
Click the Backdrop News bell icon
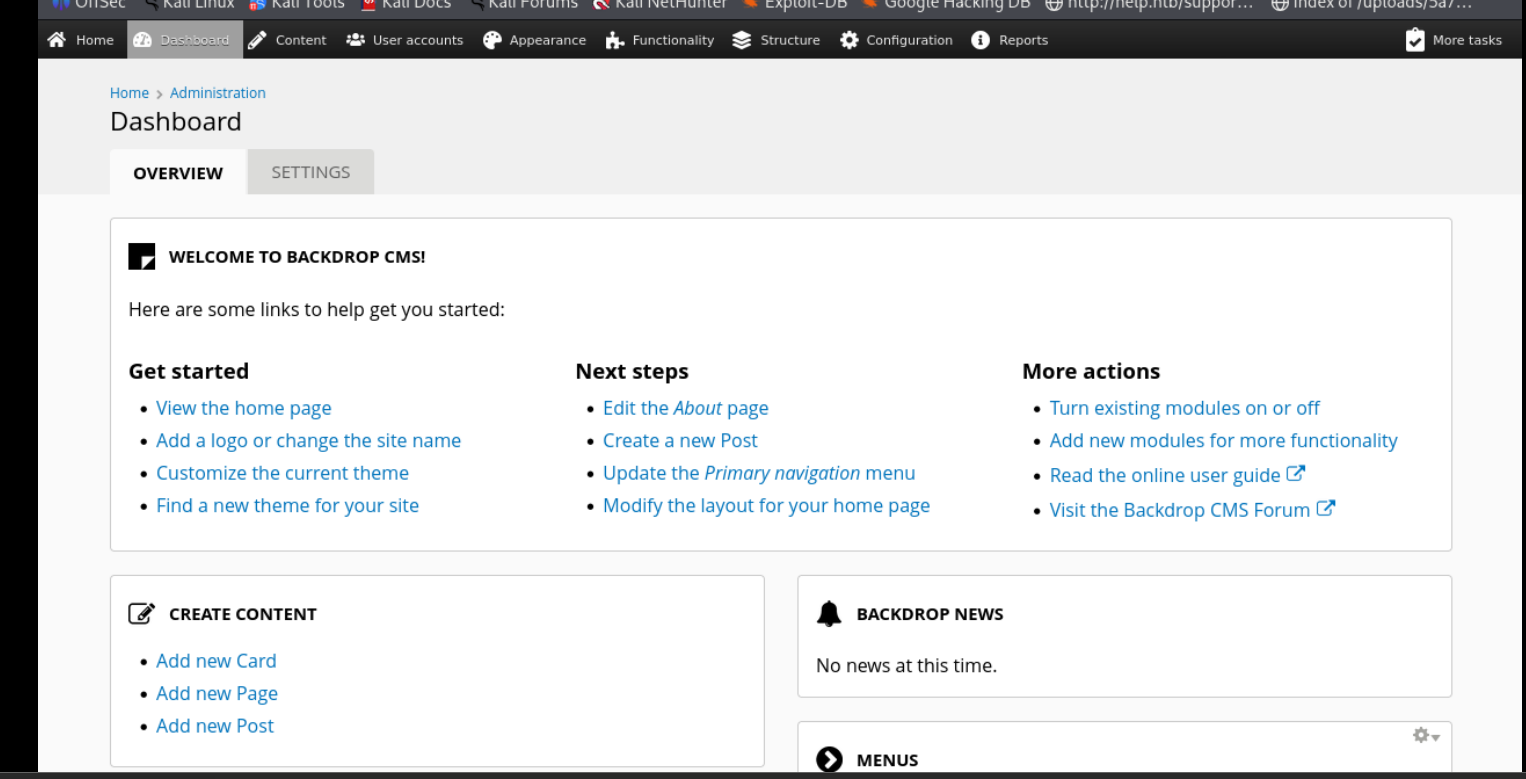(x=829, y=615)
